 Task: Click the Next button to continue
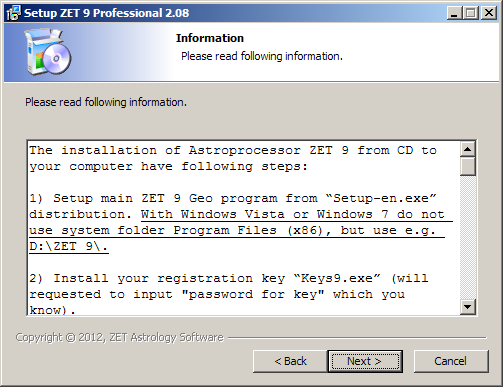pyautogui.click(x=365, y=361)
